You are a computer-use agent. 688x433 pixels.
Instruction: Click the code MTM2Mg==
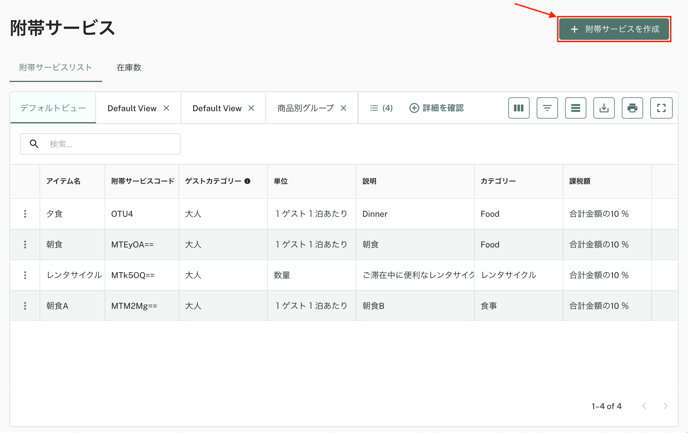click(134, 306)
